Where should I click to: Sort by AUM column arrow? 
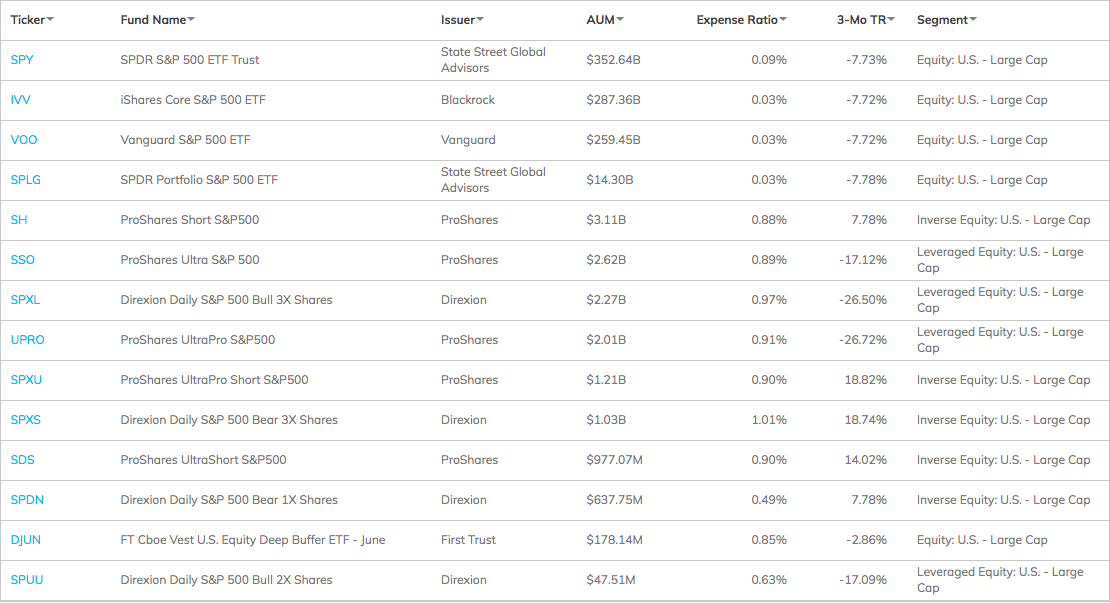pos(620,21)
